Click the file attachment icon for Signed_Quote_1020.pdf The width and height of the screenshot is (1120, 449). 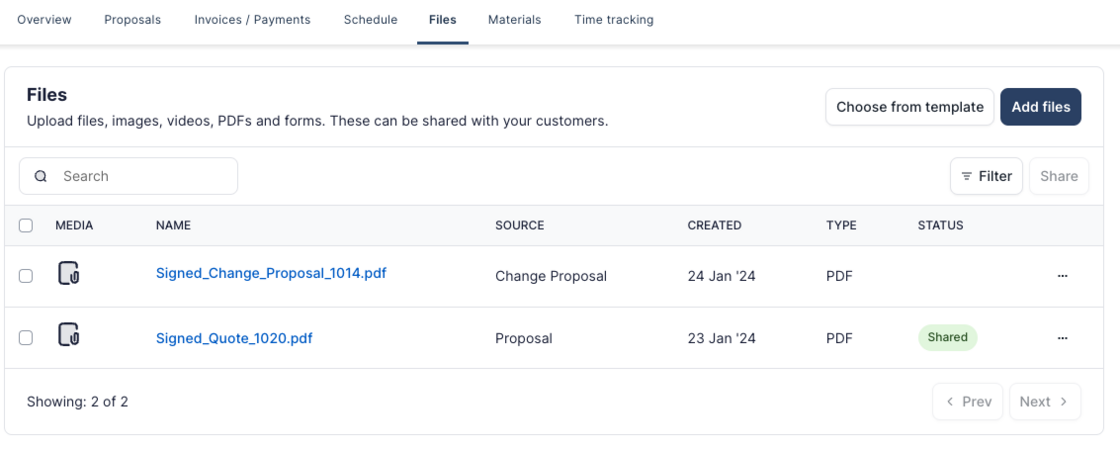(68, 335)
